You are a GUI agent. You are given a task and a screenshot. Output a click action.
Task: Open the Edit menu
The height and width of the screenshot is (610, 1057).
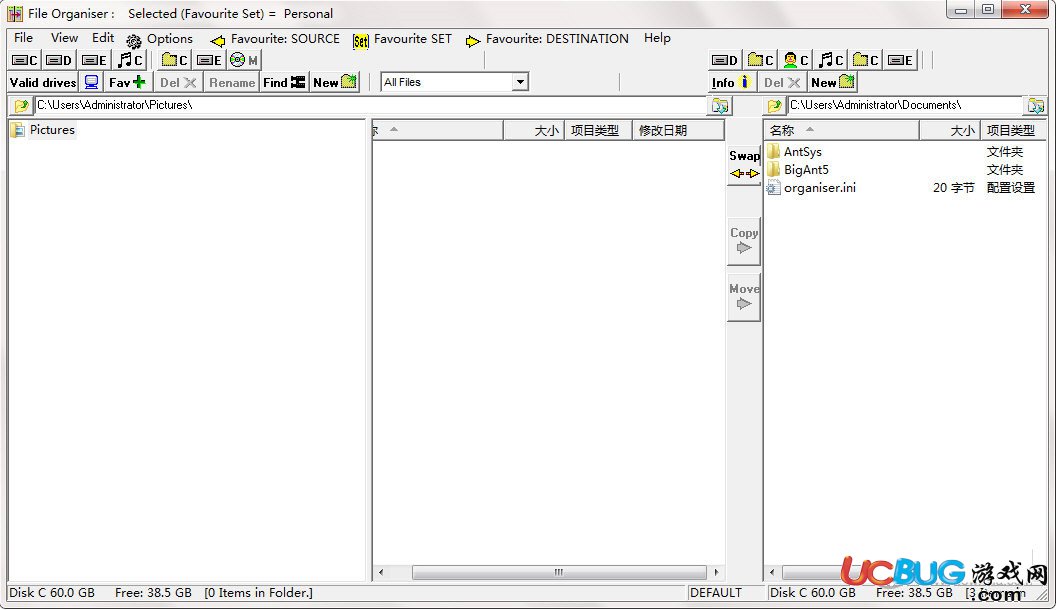tap(103, 38)
